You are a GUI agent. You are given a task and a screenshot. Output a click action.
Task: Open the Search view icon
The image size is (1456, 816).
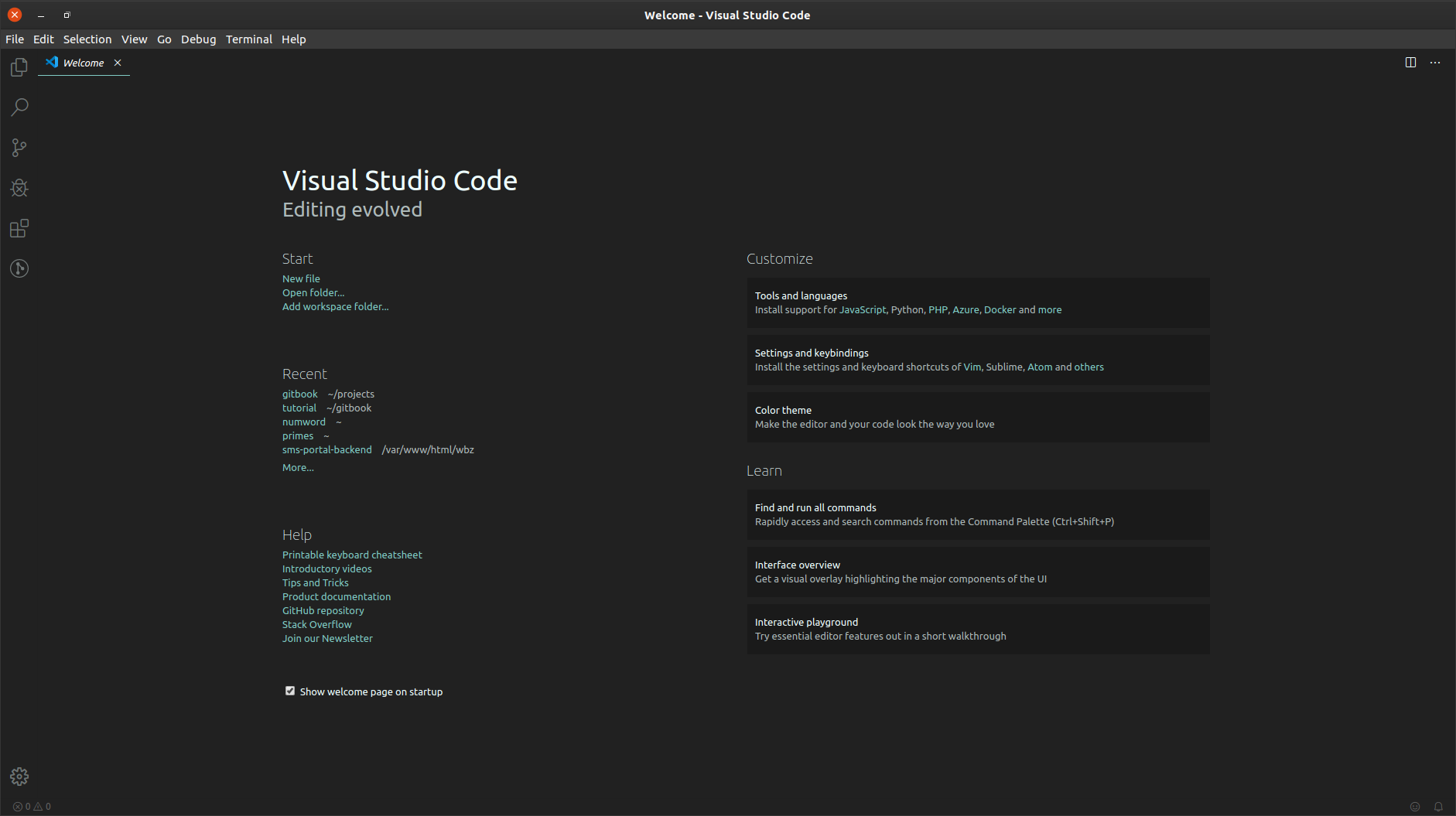pos(19,108)
